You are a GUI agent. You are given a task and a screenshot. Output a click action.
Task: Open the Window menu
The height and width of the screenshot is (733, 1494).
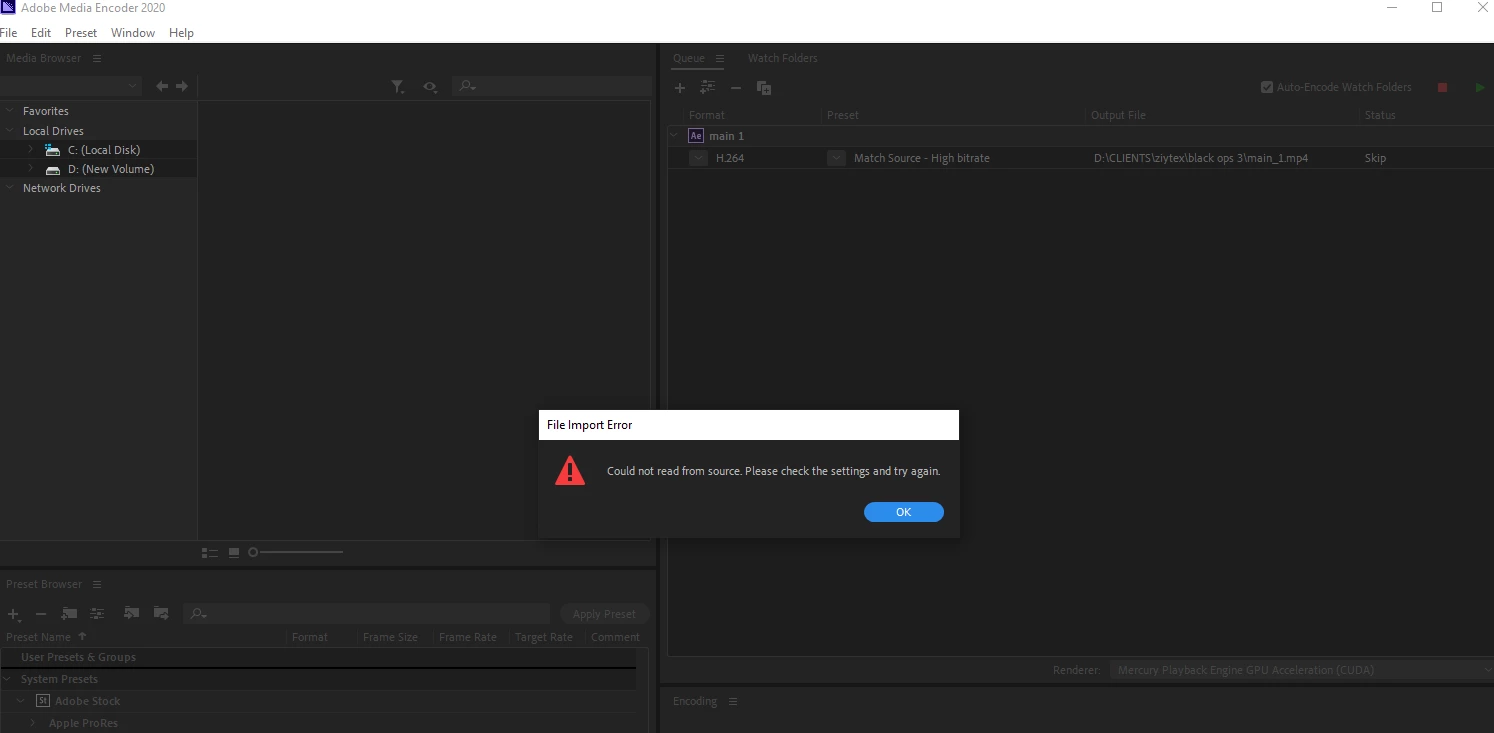coord(133,33)
